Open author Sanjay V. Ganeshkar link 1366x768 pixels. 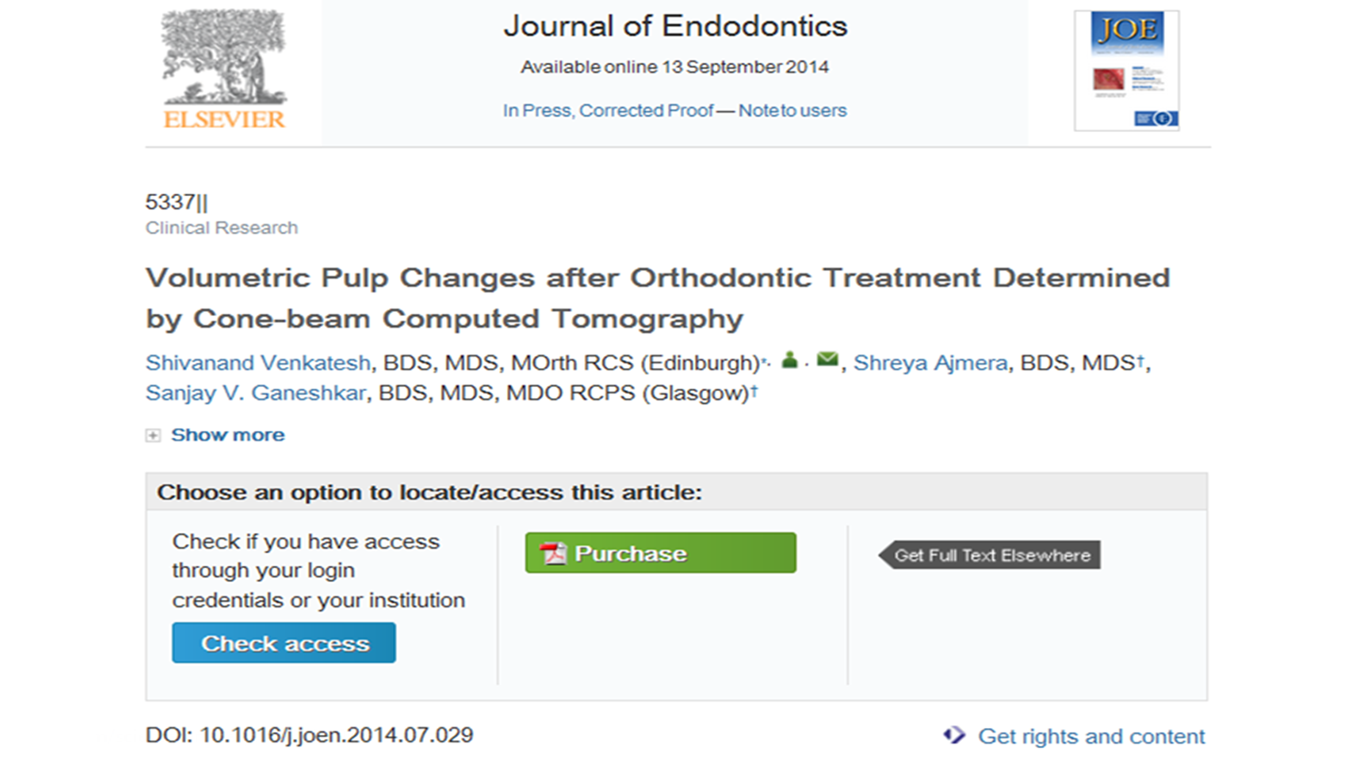(257, 393)
